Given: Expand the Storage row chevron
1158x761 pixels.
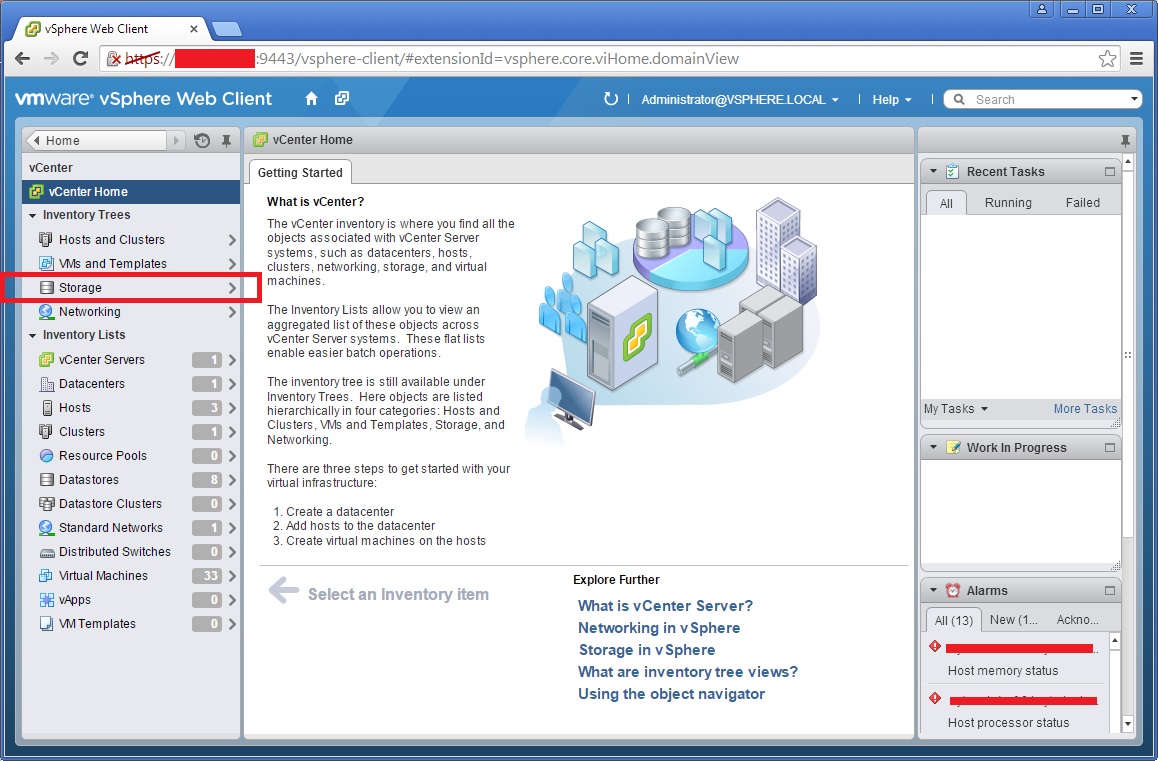Looking at the screenshot, I should point(232,287).
